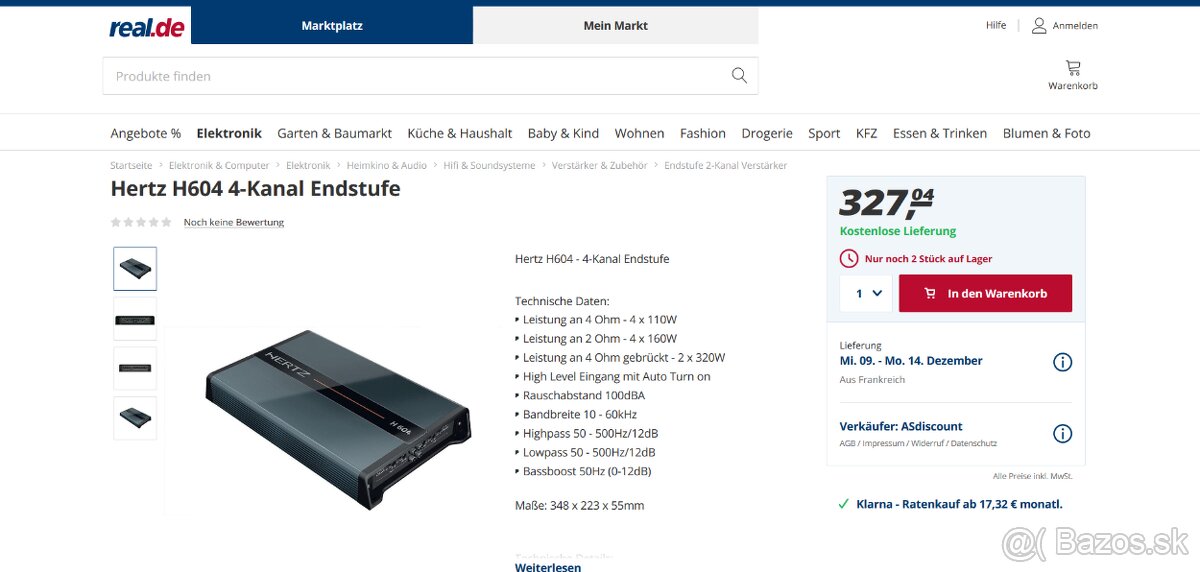The image size is (1200, 572).
Task: Open the user account icon
Action: click(1039, 25)
